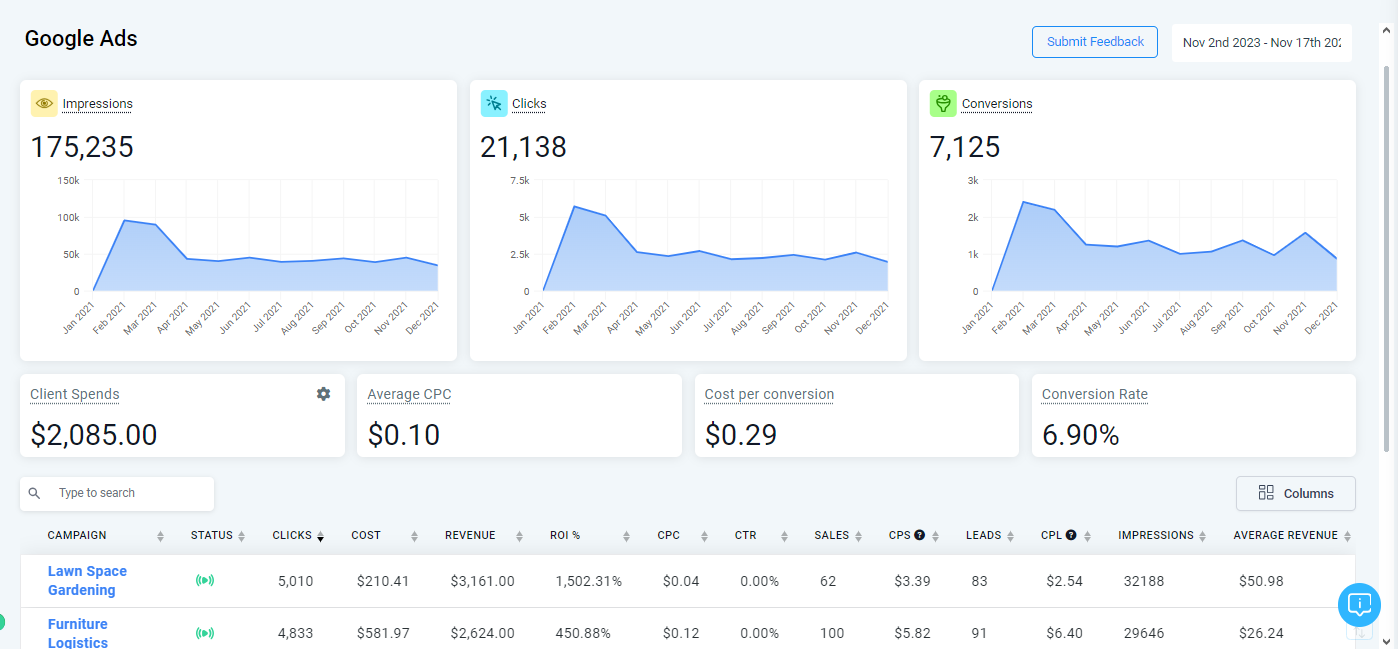Click the Average CPC label
Image resolution: width=1398 pixels, height=649 pixels.
[409, 394]
